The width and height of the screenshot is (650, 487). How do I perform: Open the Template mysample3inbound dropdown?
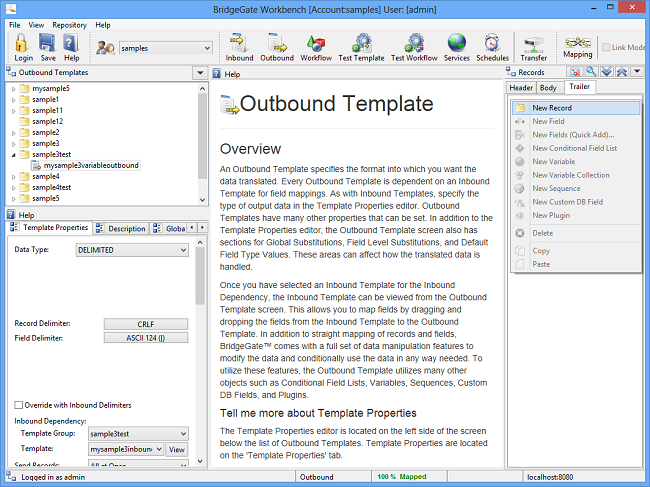click(x=159, y=449)
